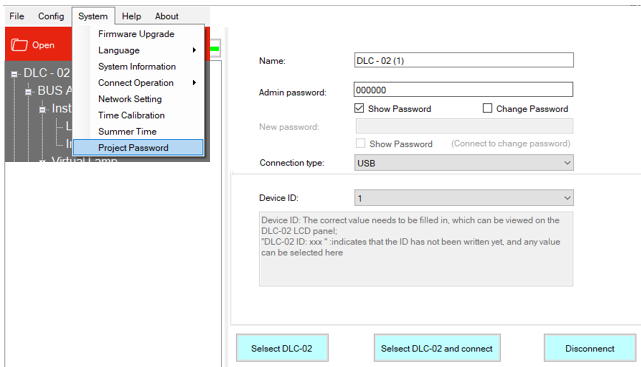641x367 pixels.
Task: Collapse the BUS A tree node
Action: pyautogui.click(x=28, y=92)
